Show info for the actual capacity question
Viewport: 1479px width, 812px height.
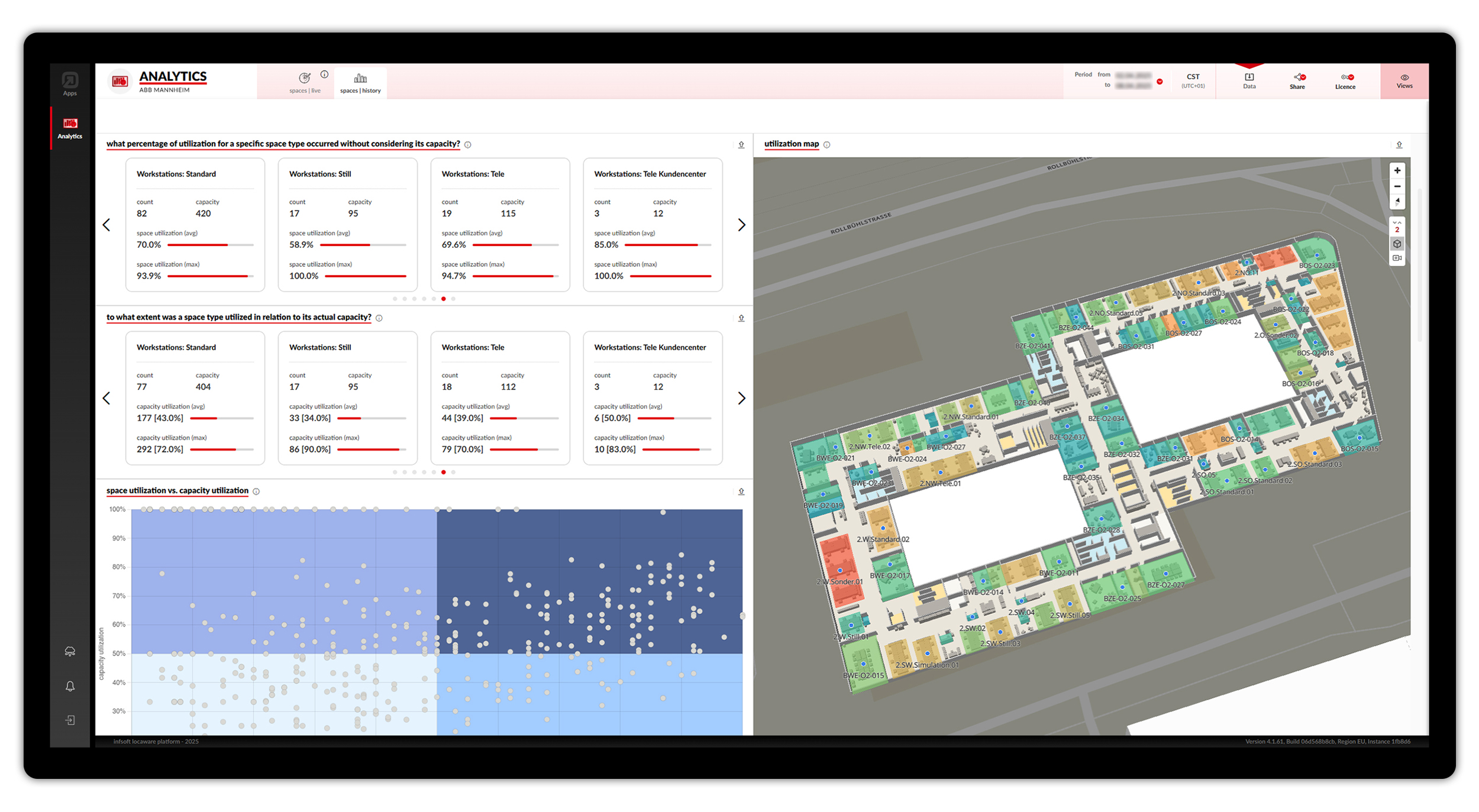pos(379,318)
